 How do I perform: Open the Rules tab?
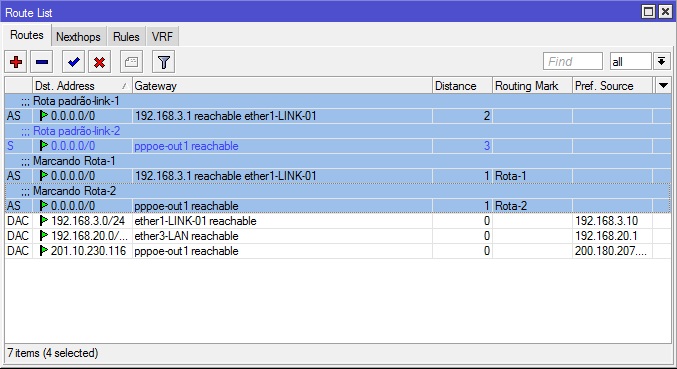pos(126,37)
